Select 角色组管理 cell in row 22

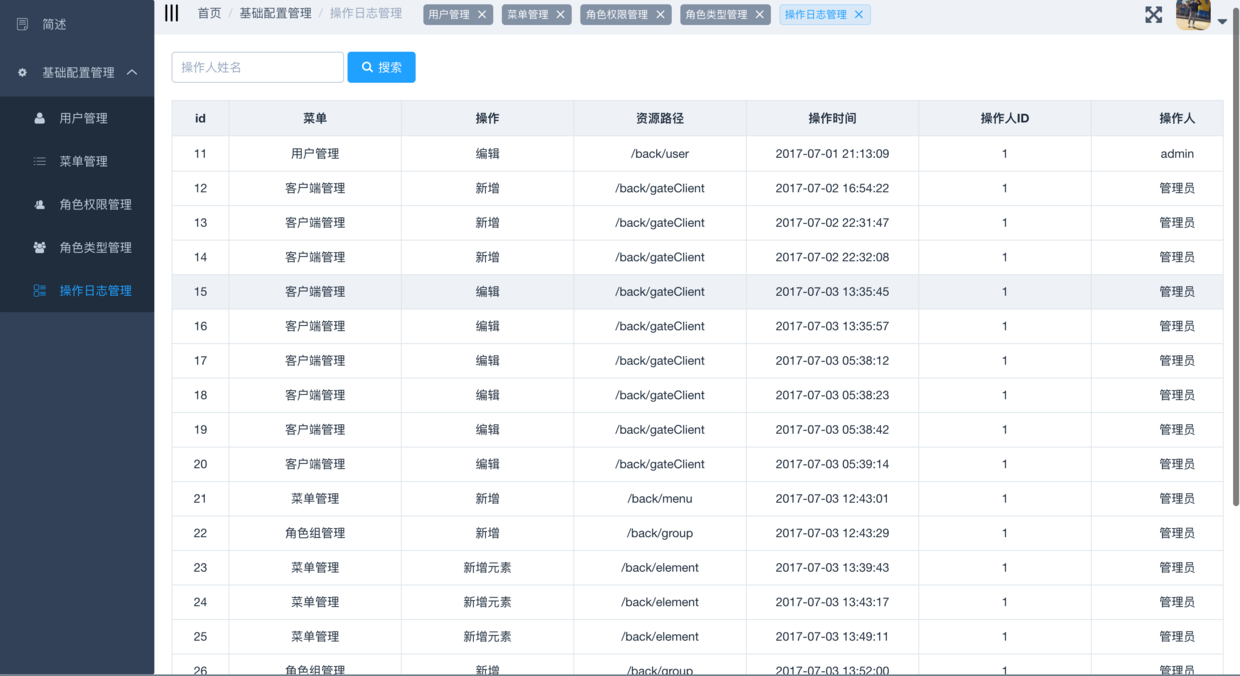(x=315, y=533)
